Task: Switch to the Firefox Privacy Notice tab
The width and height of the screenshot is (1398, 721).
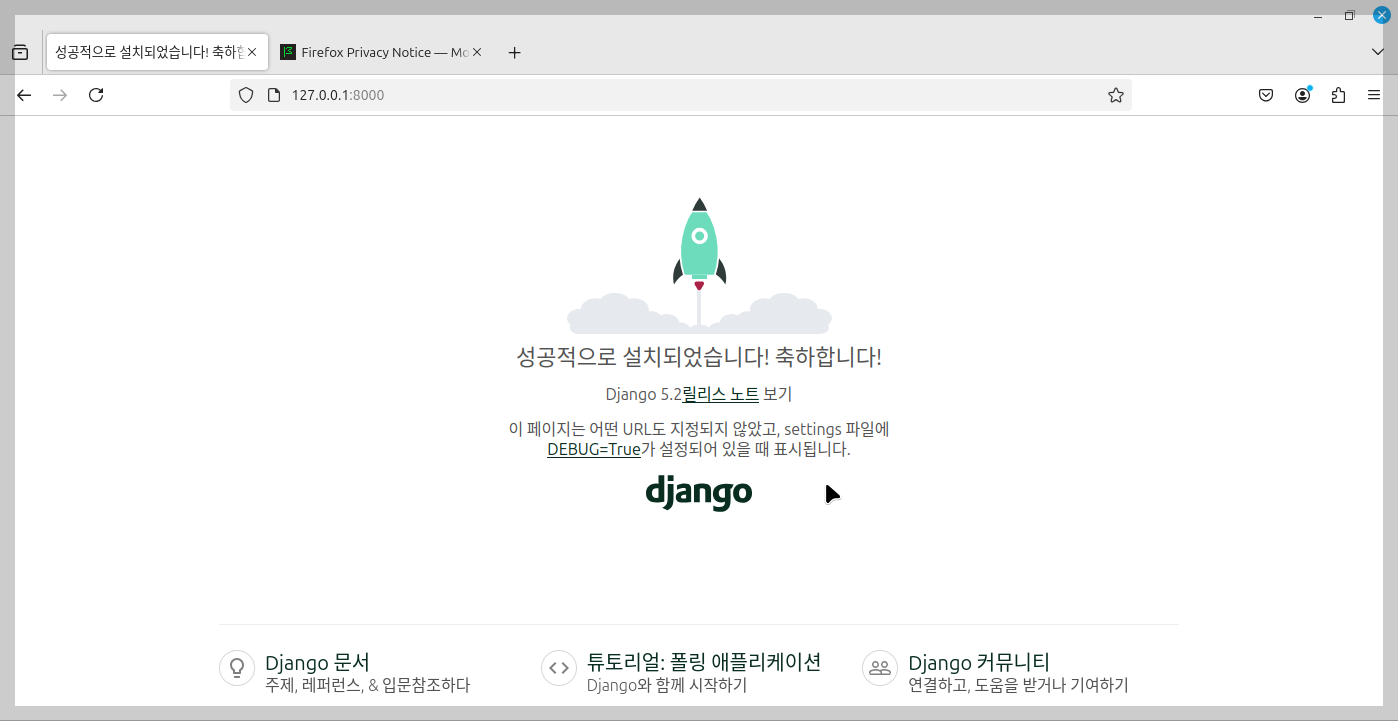Action: (382, 52)
